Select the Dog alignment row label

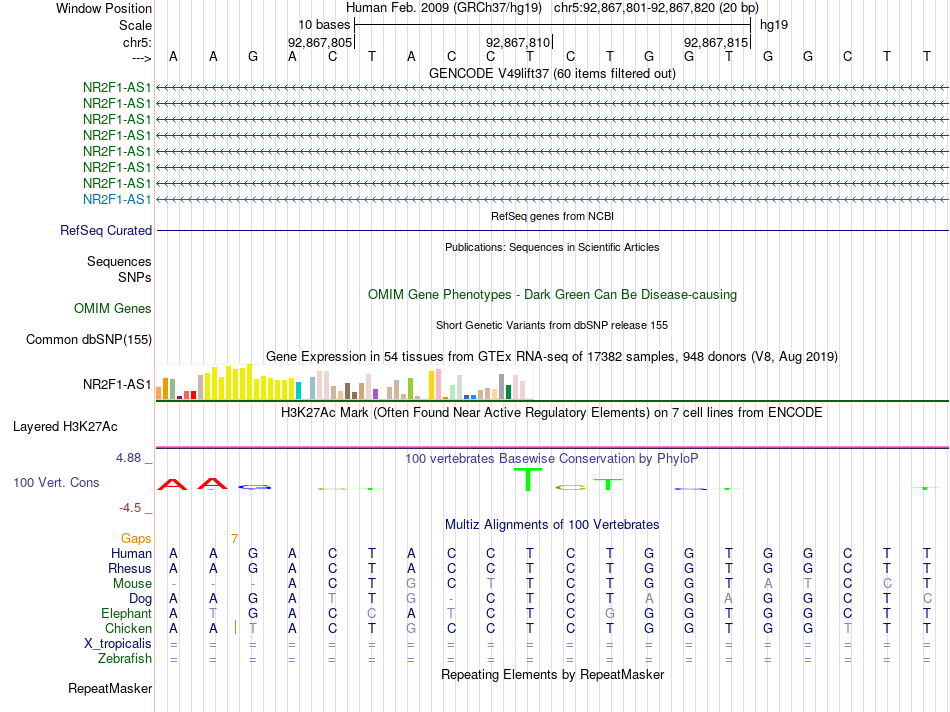point(140,599)
